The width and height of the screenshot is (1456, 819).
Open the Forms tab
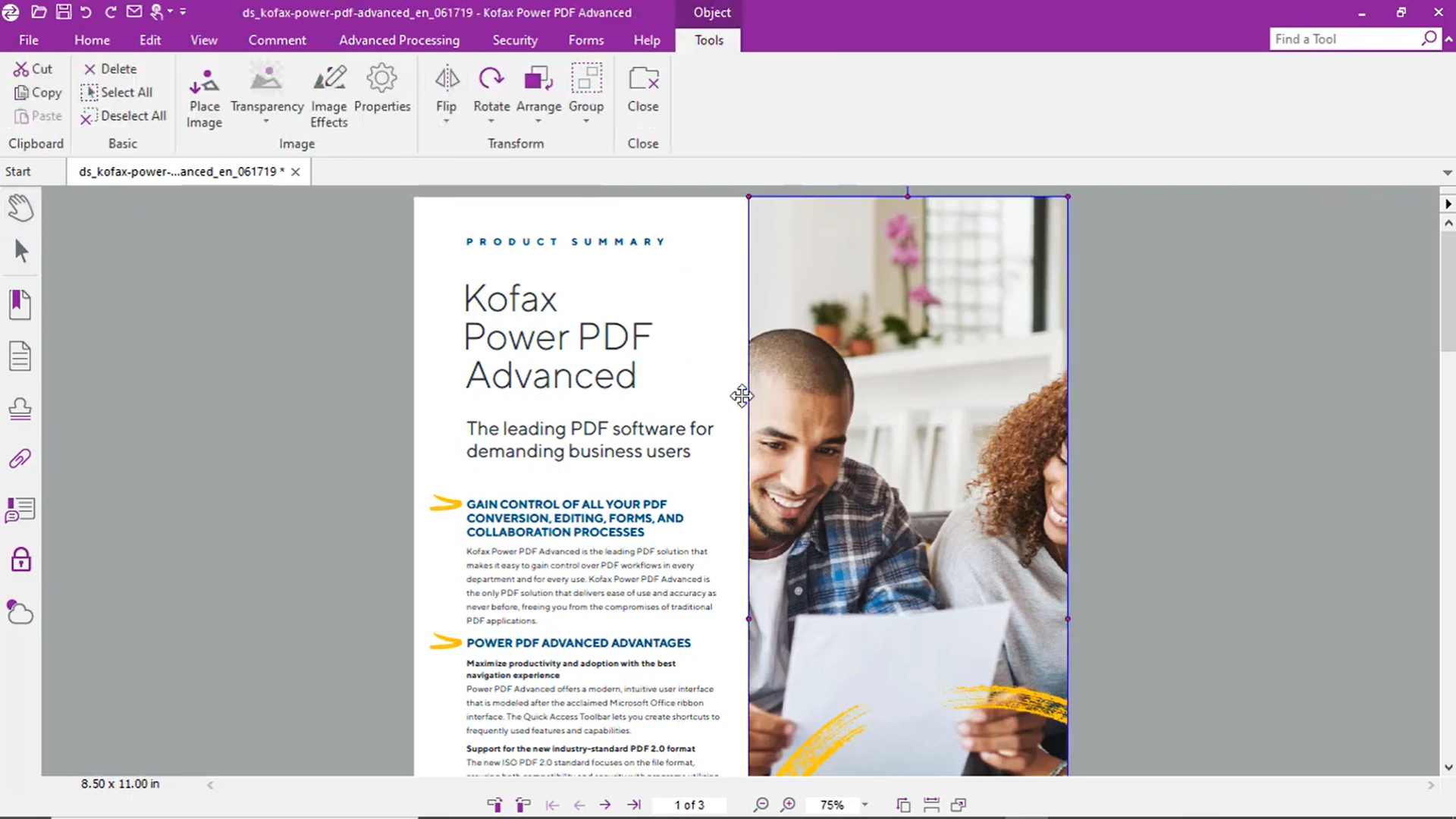point(586,40)
